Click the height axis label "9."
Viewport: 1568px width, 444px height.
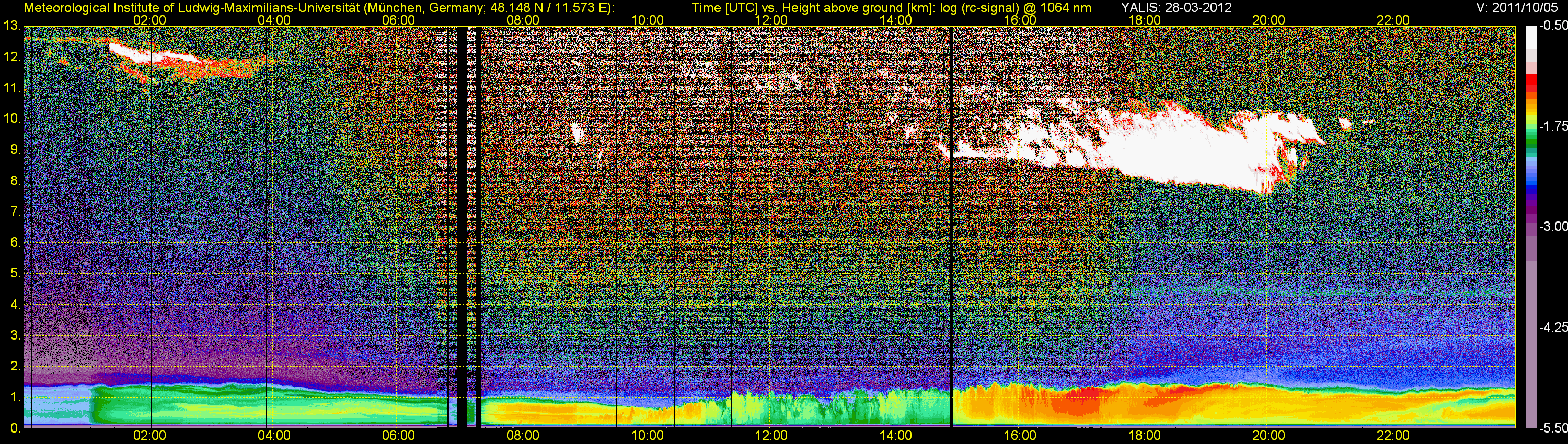point(15,149)
